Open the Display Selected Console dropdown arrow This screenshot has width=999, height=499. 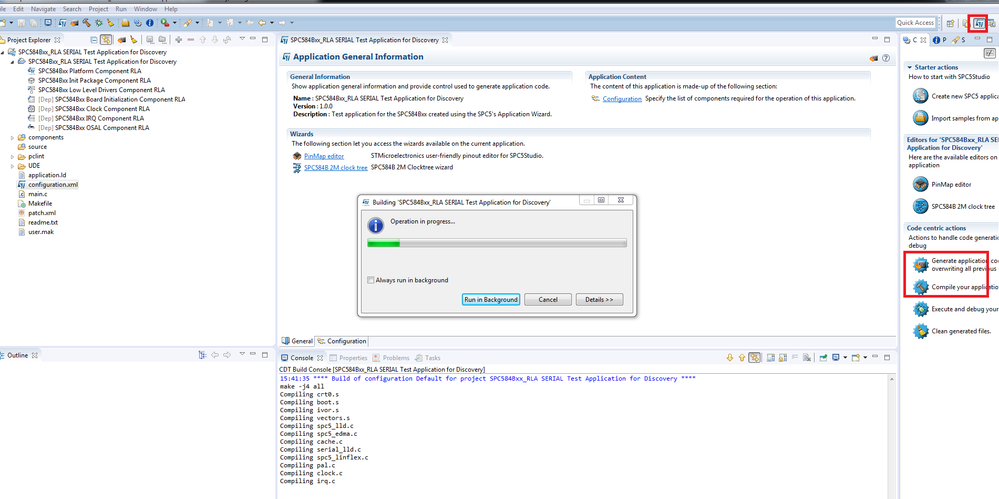(845, 358)
